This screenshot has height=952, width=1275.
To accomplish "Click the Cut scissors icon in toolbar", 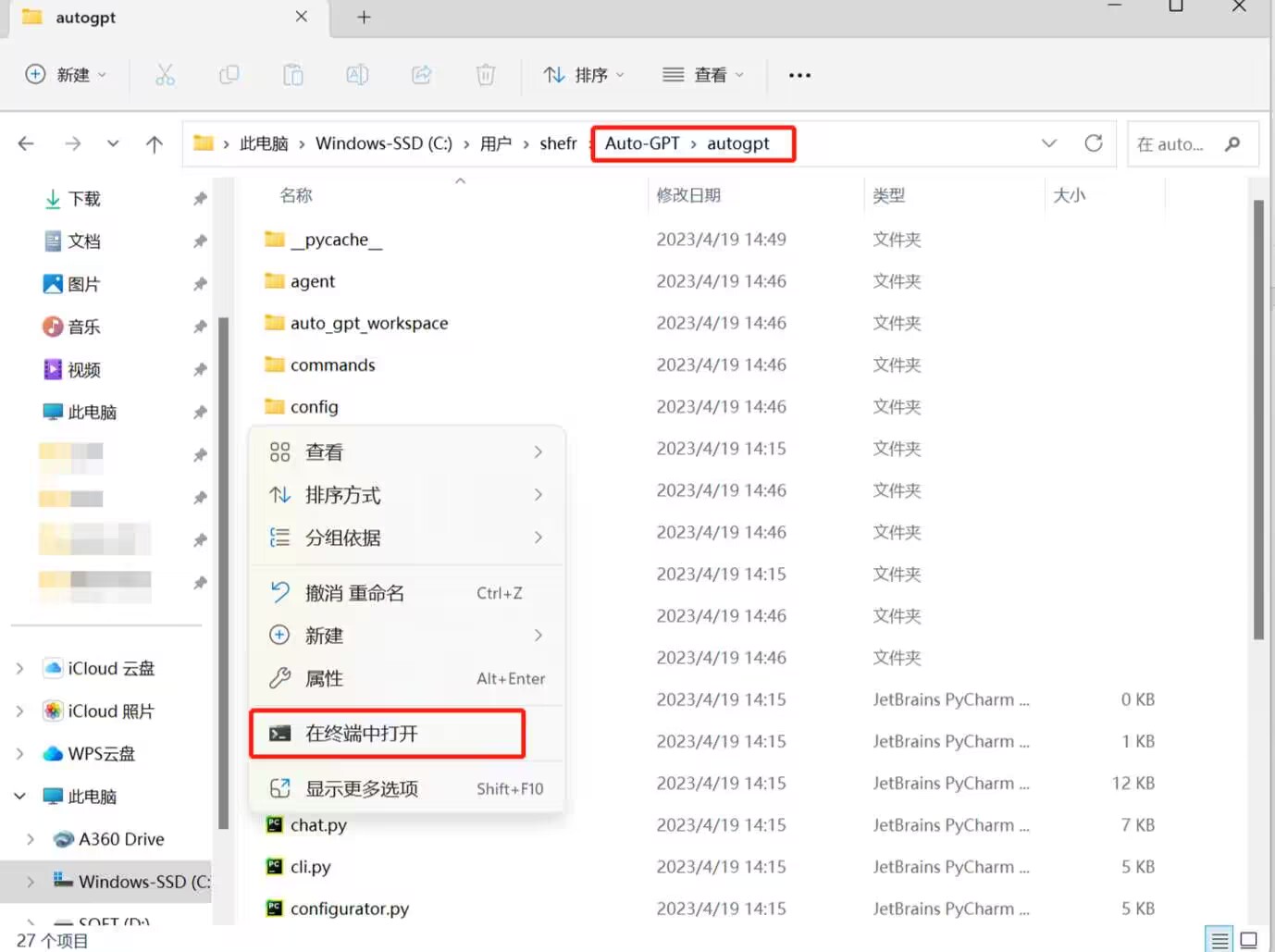I will click(165, 75).
